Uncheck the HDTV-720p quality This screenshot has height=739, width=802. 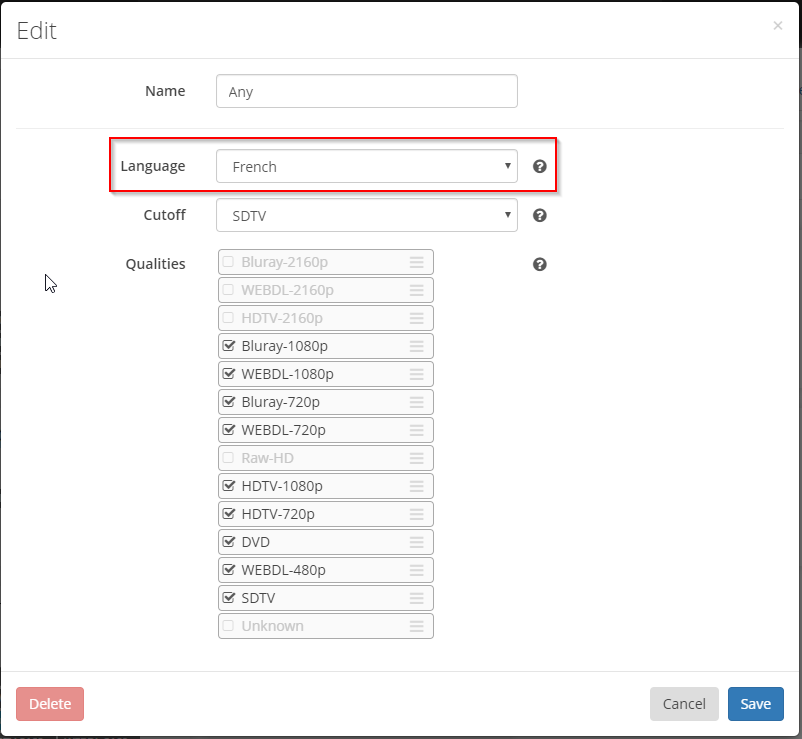point(229,513)
